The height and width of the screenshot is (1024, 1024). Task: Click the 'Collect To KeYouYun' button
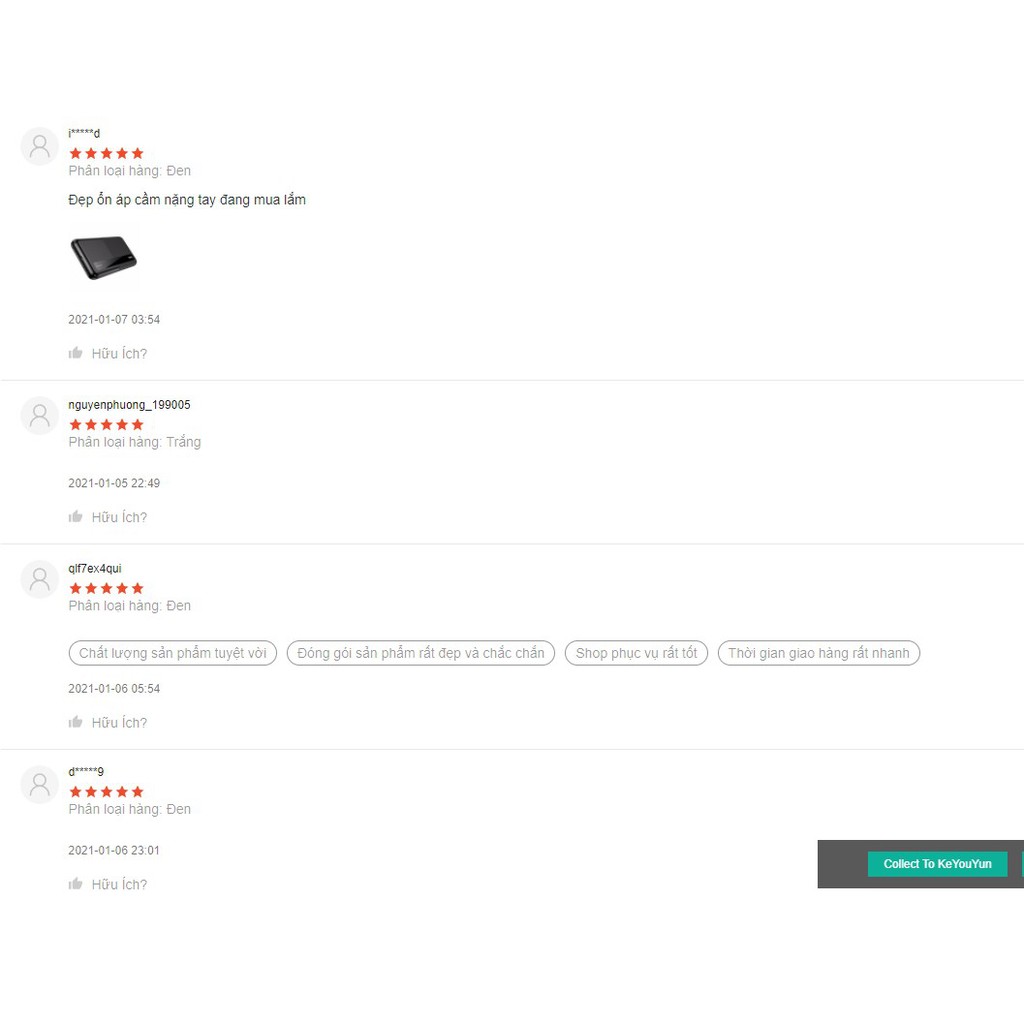pyautogui.click(x=937, y=864)
